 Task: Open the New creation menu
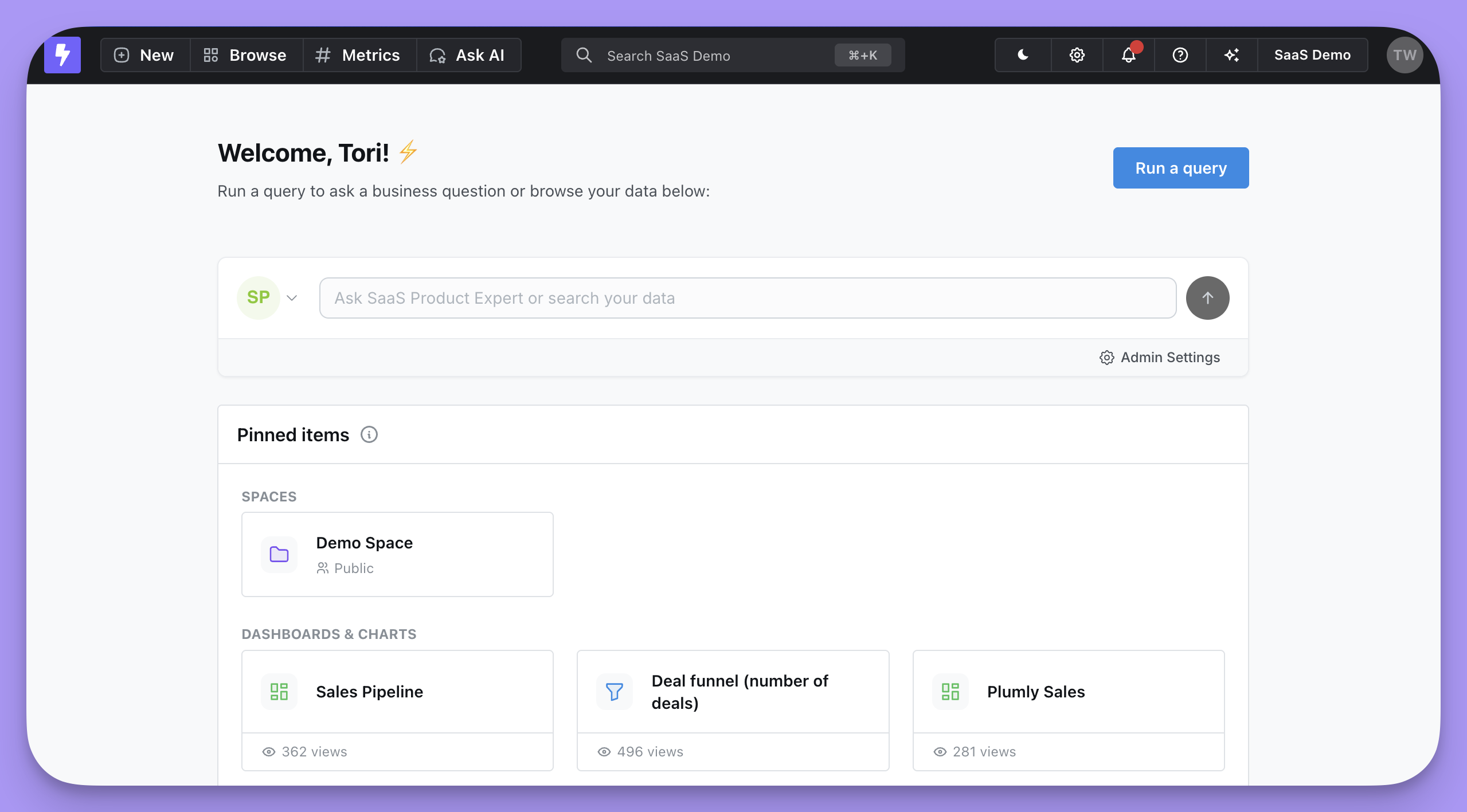pos(145,55)
